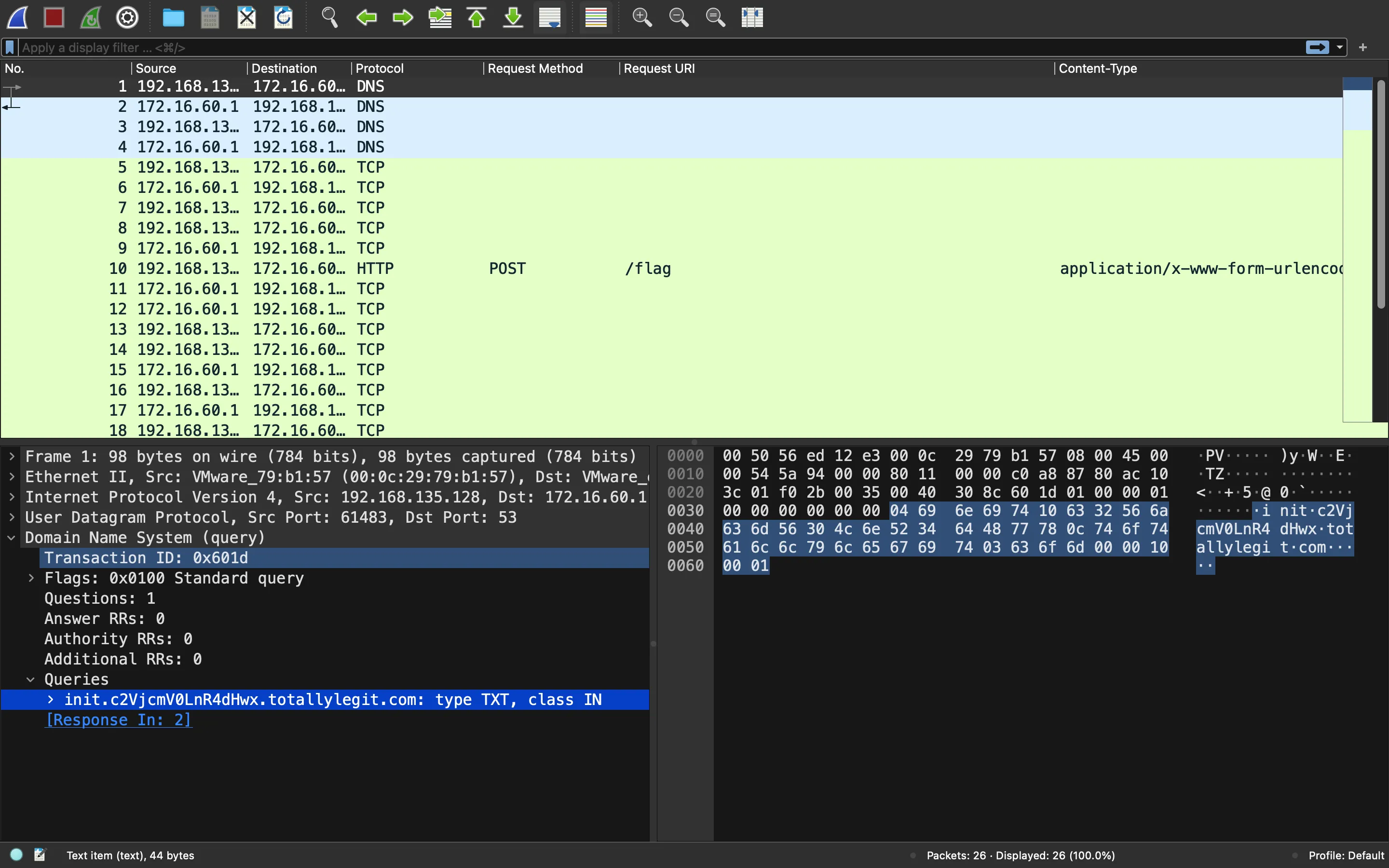Select Questions: 1 field
Screen dimensions: 1389x868
point(100,599)
